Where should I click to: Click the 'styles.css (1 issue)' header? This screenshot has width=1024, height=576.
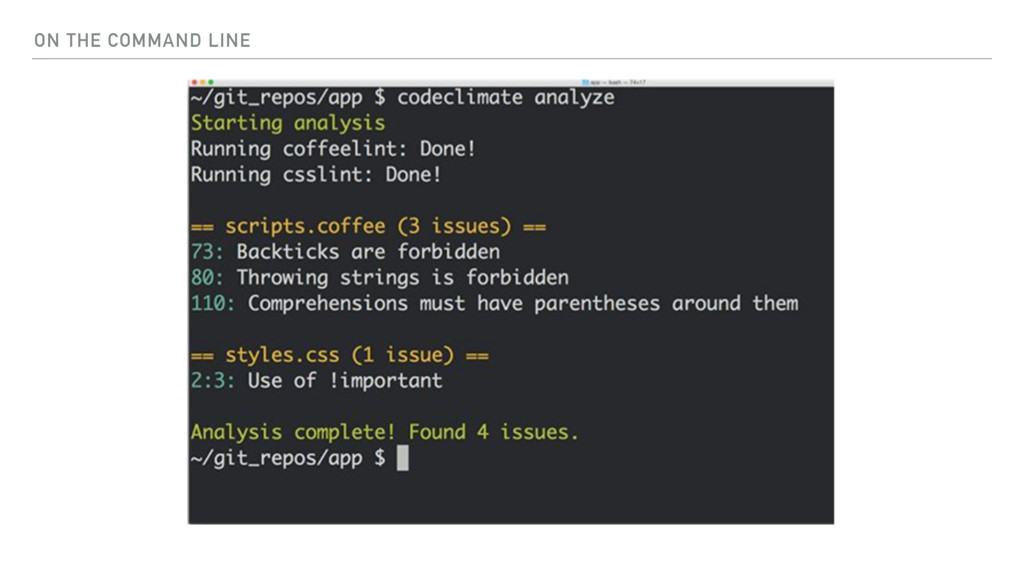click(340, 355)
